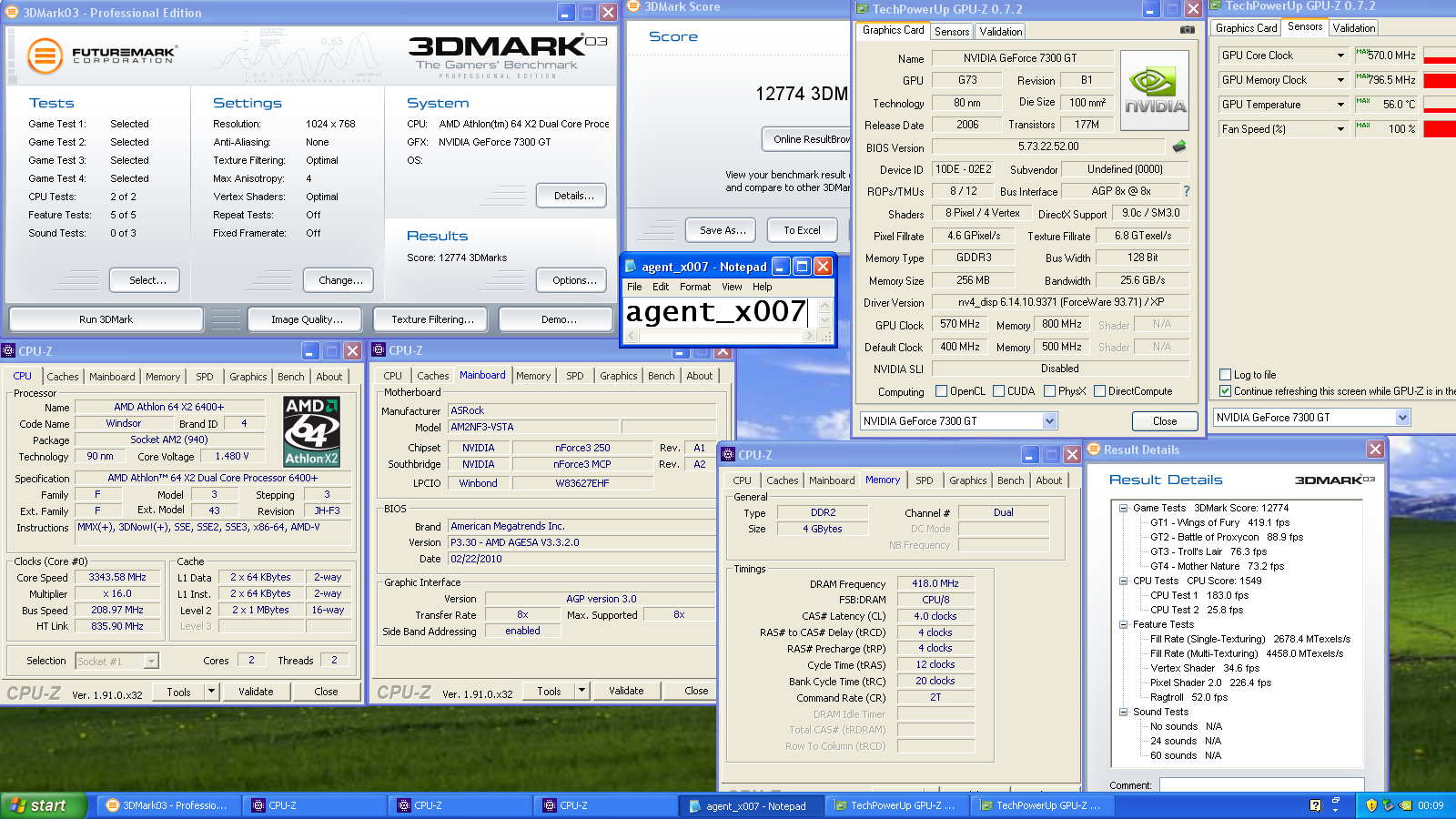Click the Comment input field in Result Details
This screenshot has height=819, width=1456.
point(1261,784)
